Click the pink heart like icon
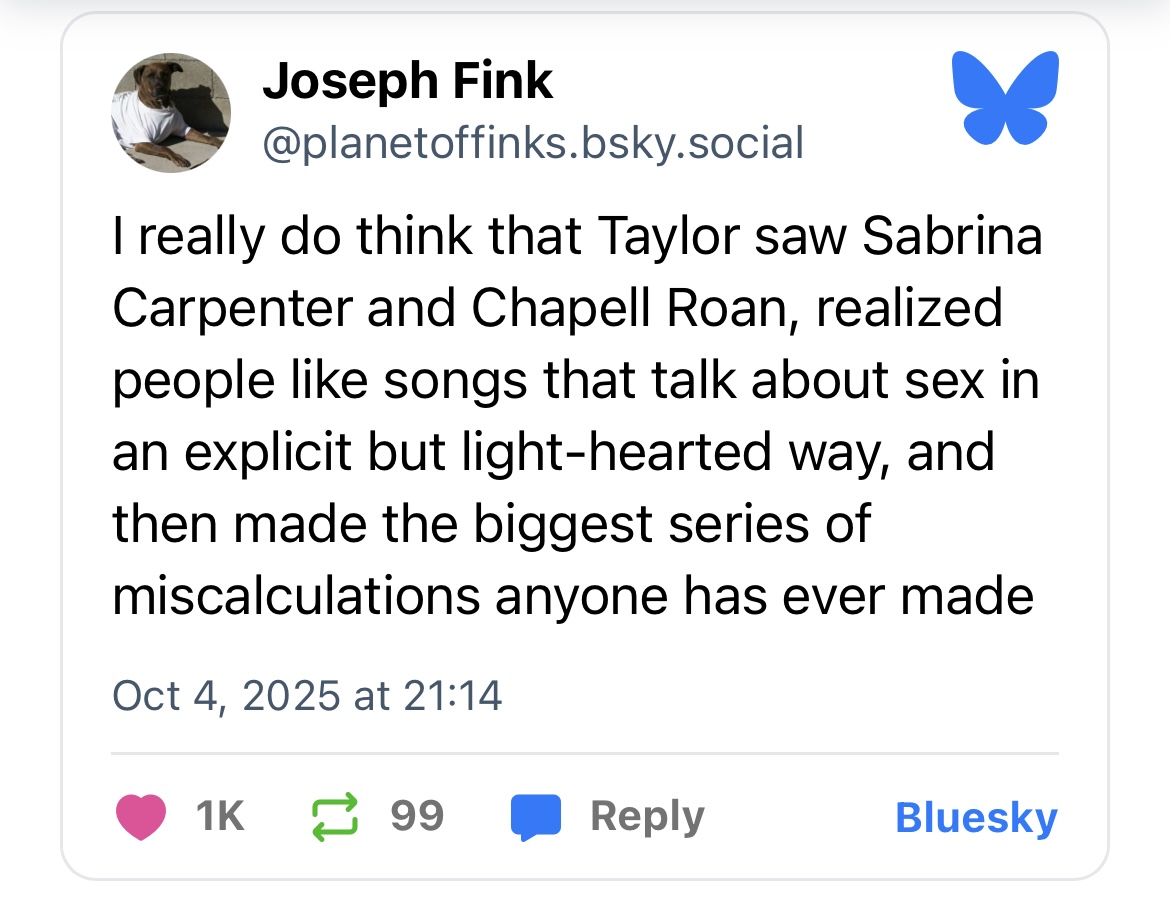 point(140,817)
